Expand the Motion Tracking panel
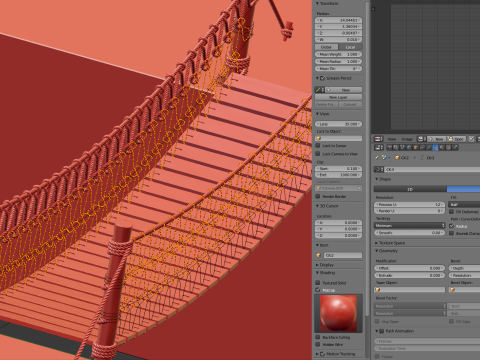This screenshot has height=360, width=480. tap(318, 354)
